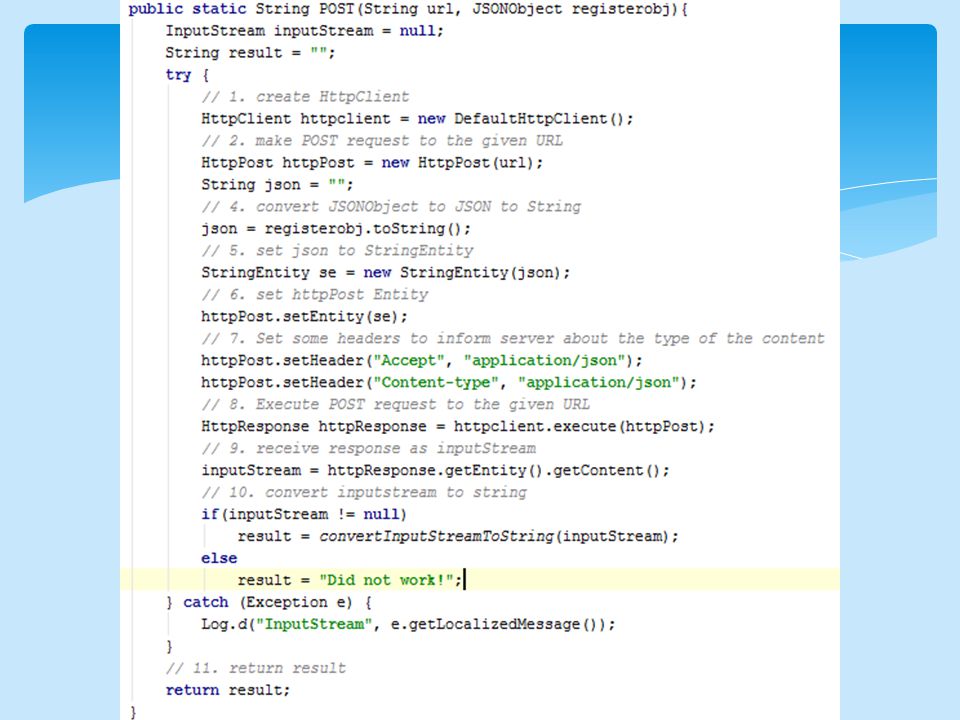Click the 'if(inputStream != null)' line
Viewport: 960px width, 720px height.
click(x=304, y=514)
